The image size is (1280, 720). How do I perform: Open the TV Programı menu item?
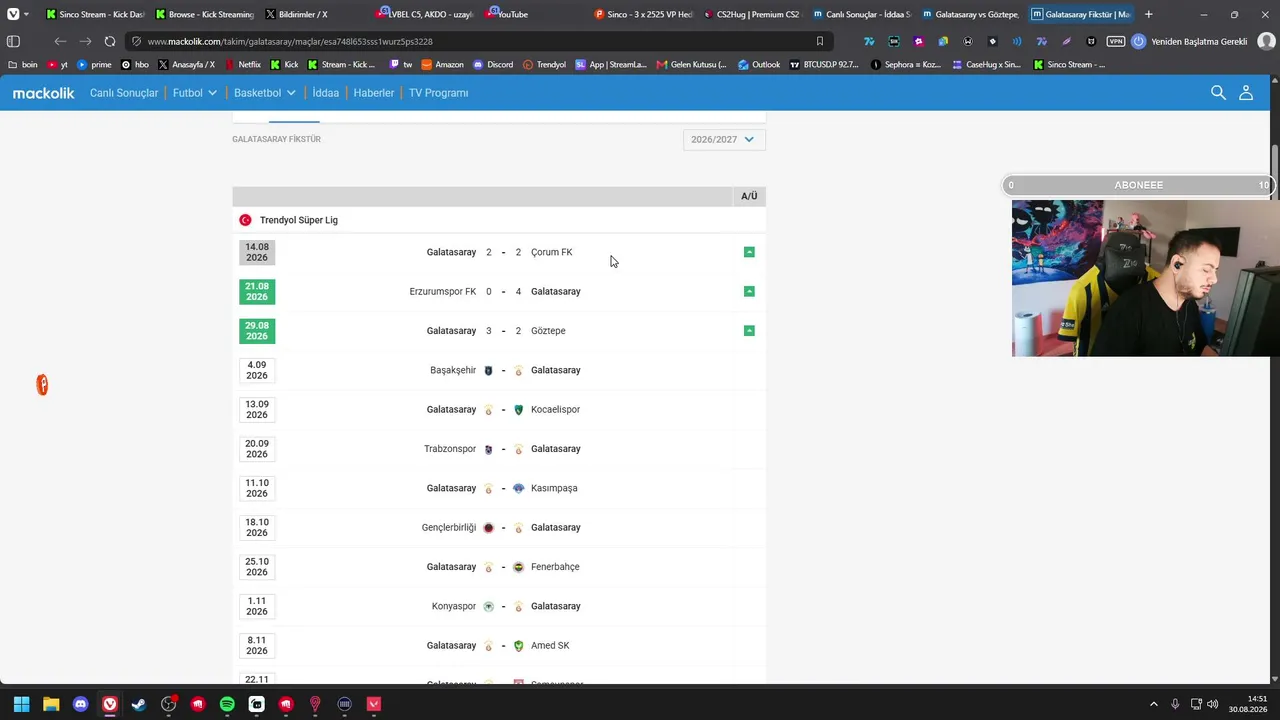tap(438, 93)
